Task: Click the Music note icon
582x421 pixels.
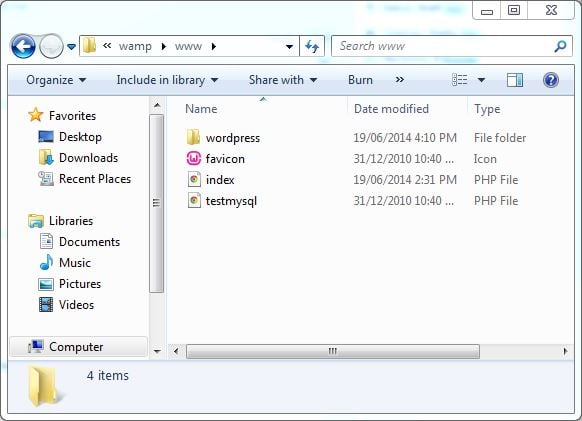Action: (x=46, y=262)
